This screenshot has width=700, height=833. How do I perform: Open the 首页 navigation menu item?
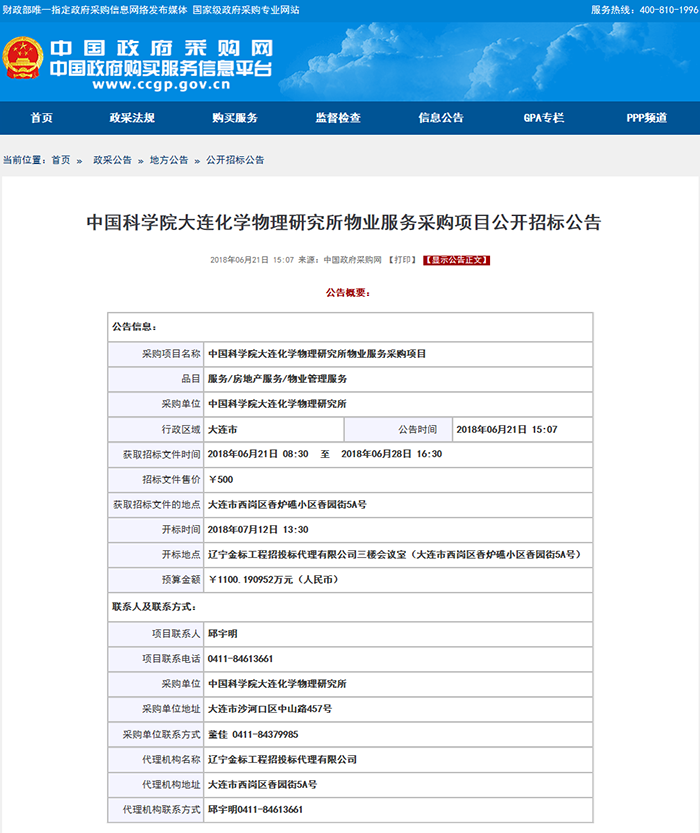41,118
